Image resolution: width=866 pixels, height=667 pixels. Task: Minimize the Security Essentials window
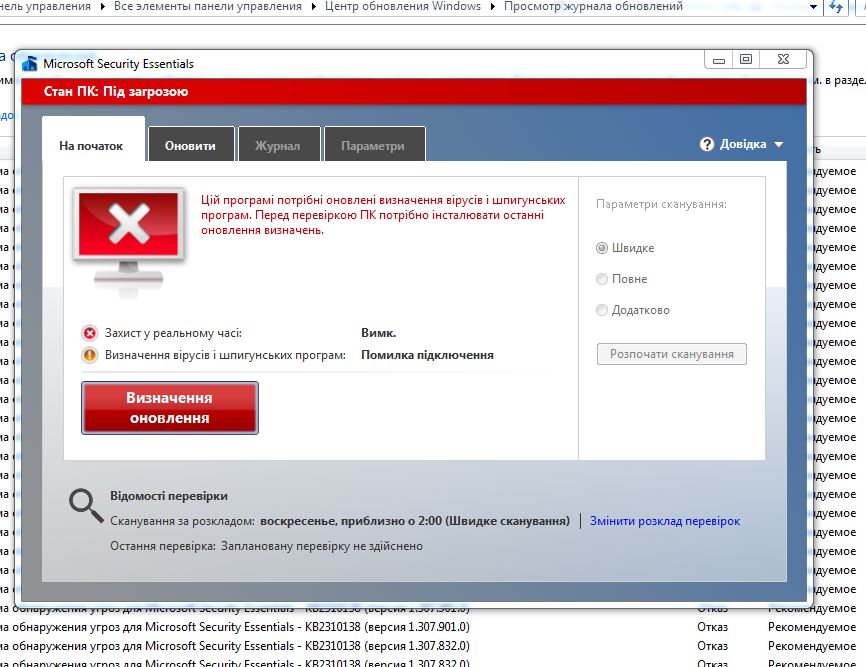pos(719,60)
